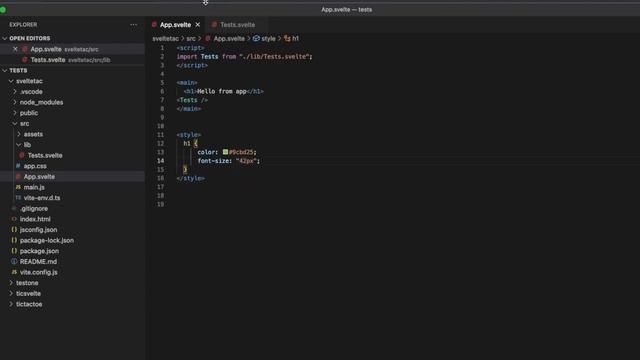Place cursor on the import Tests line

coord(244,56)
